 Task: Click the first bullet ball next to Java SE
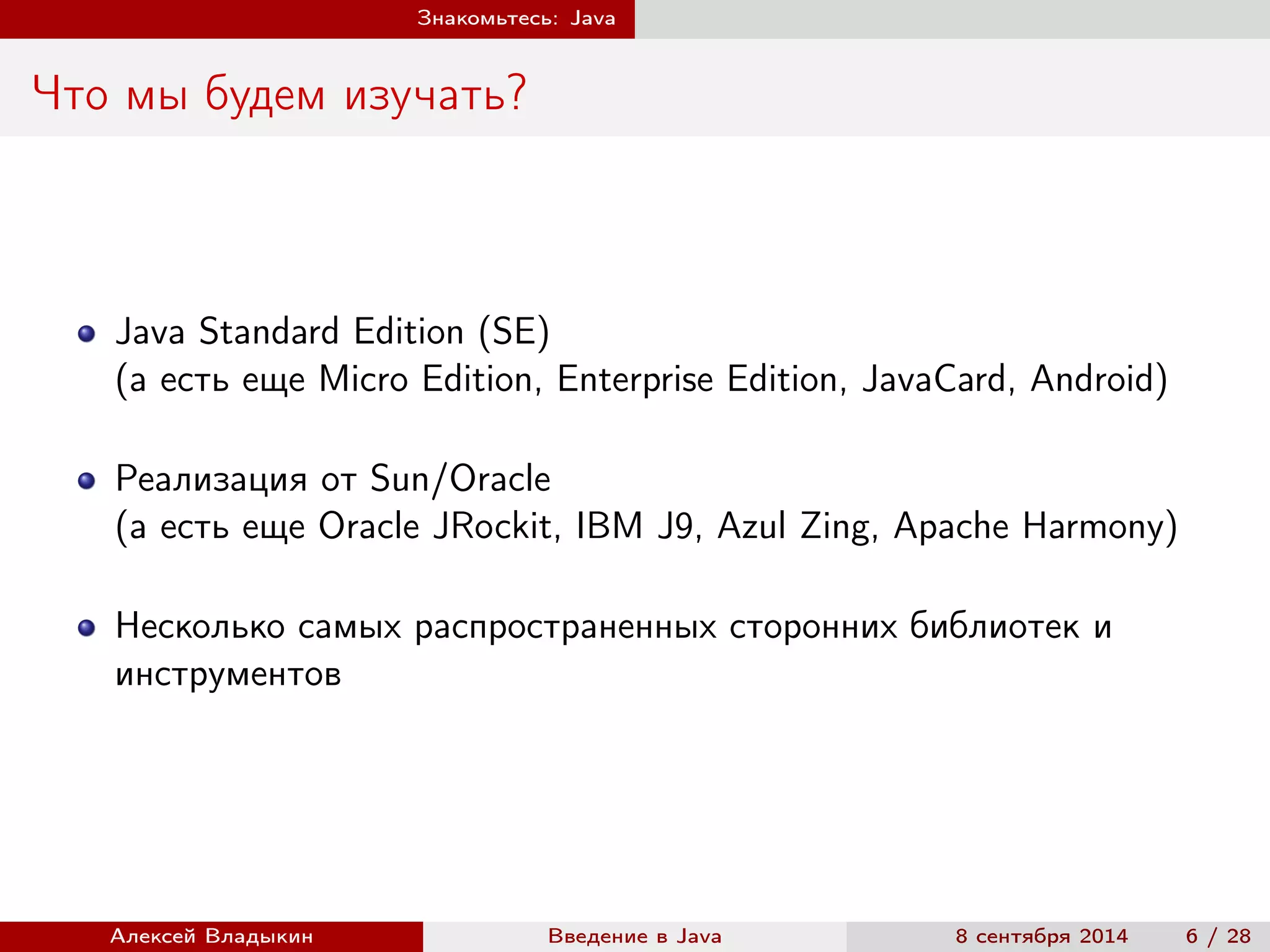pos(87,334)
